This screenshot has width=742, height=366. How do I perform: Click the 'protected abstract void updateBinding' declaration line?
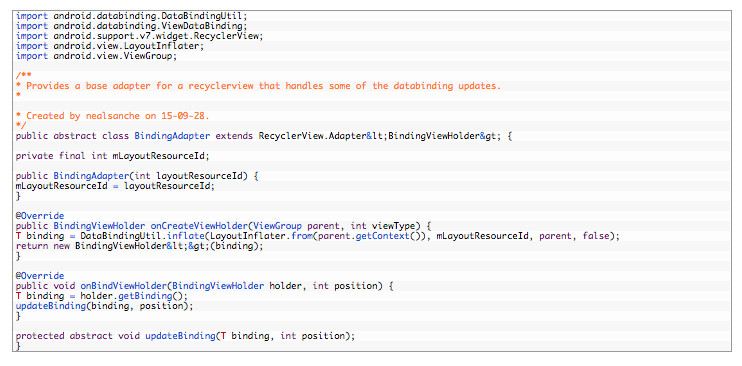pyautogui.click(x=186, y=336)
